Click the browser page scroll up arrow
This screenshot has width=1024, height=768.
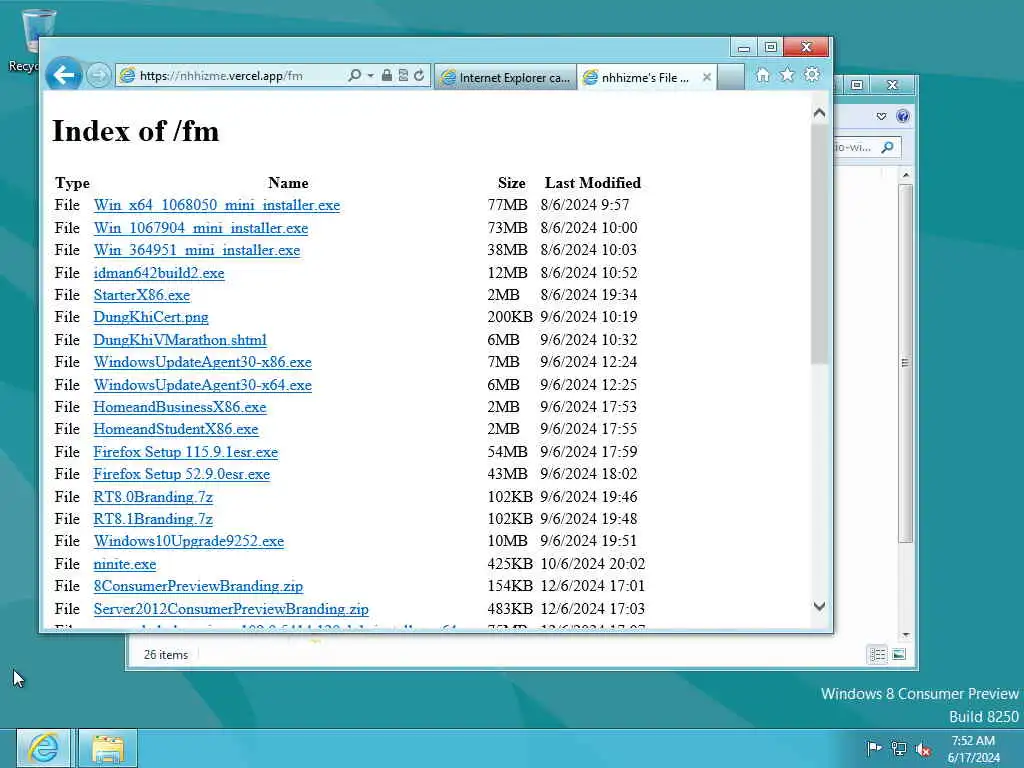pos(820,113)
